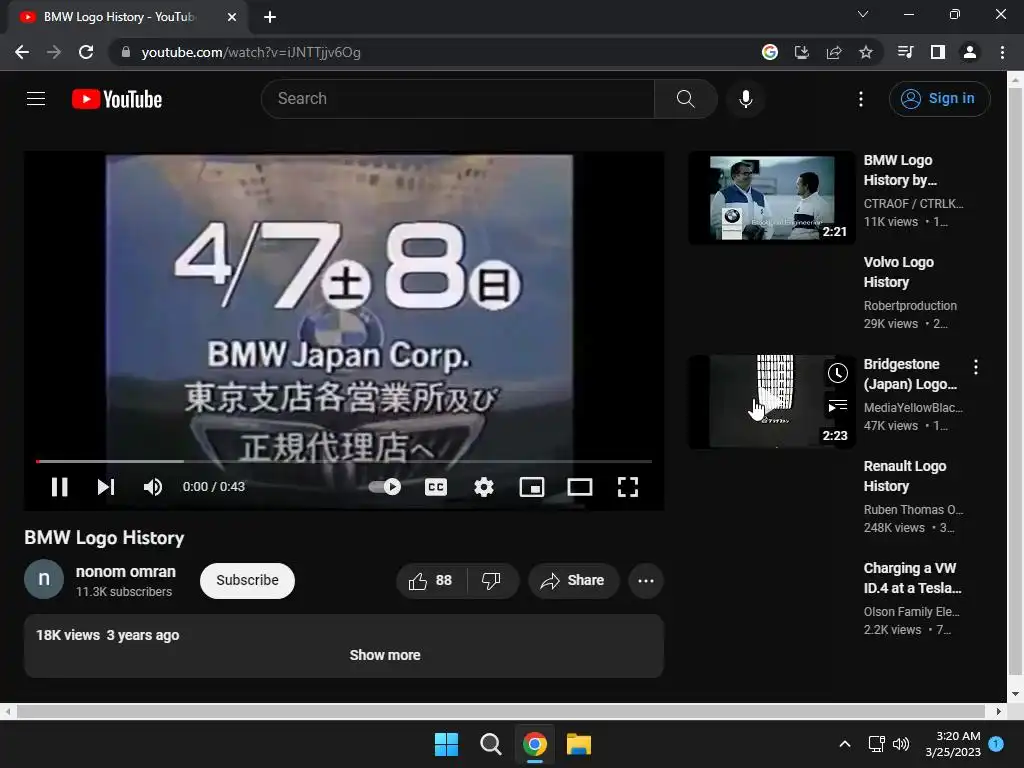Close the BMW Logo History tab
The width and height of the screenshot is (1024, 768).
coord(232,17)
